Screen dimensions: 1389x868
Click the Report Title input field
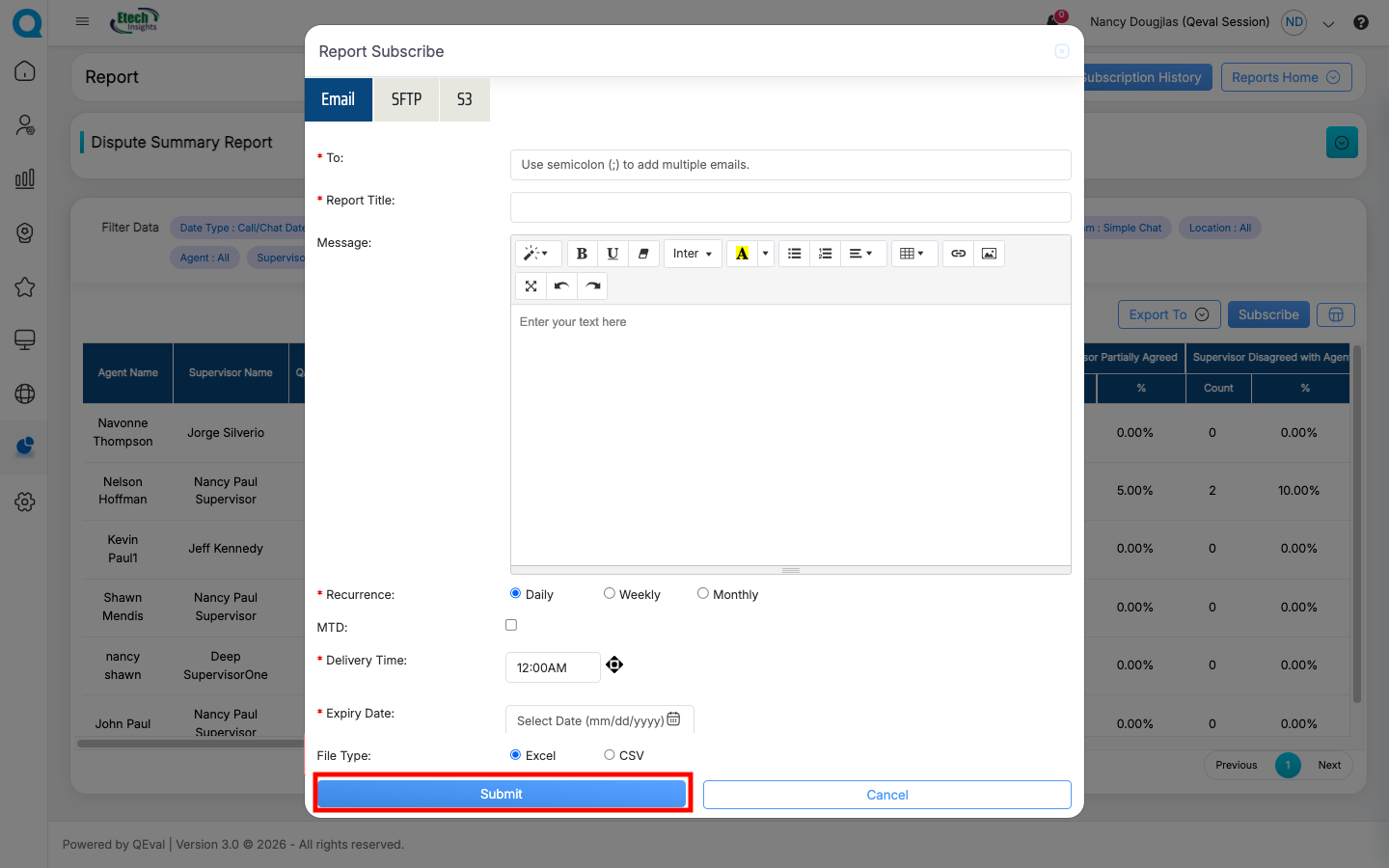click(790, 207)
